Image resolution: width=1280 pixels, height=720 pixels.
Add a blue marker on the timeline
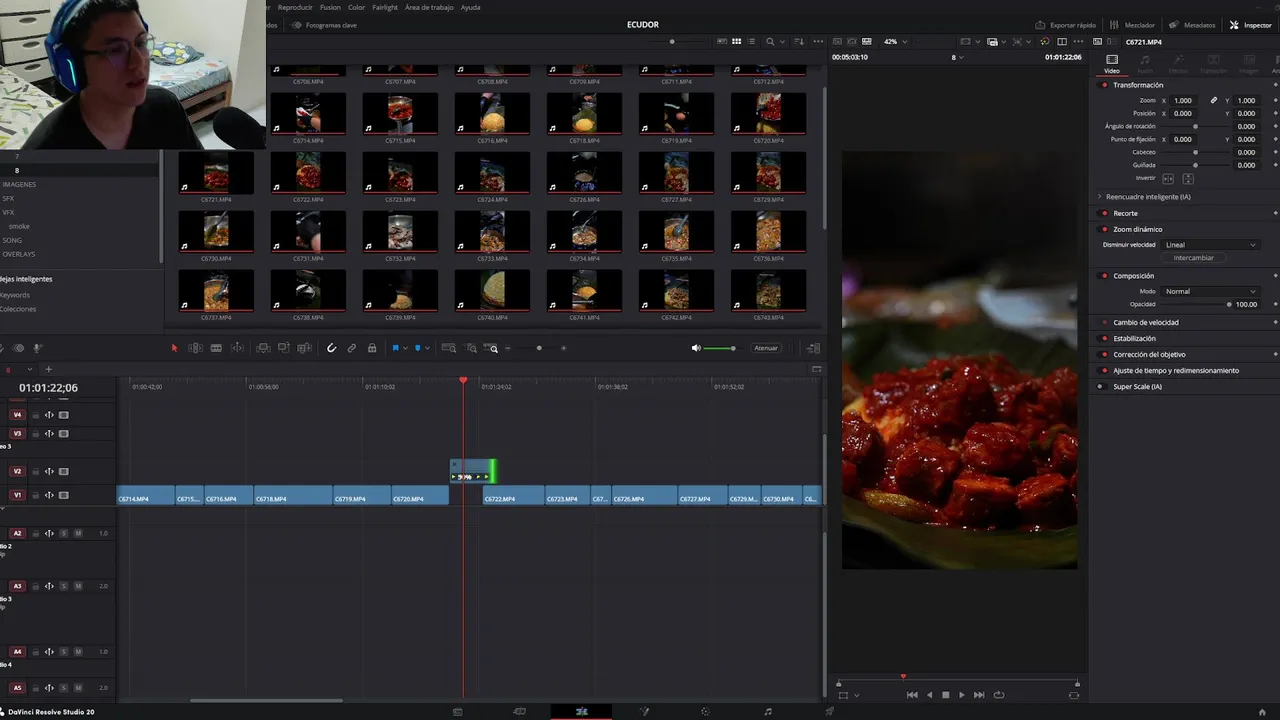click(x=418, y=348)
